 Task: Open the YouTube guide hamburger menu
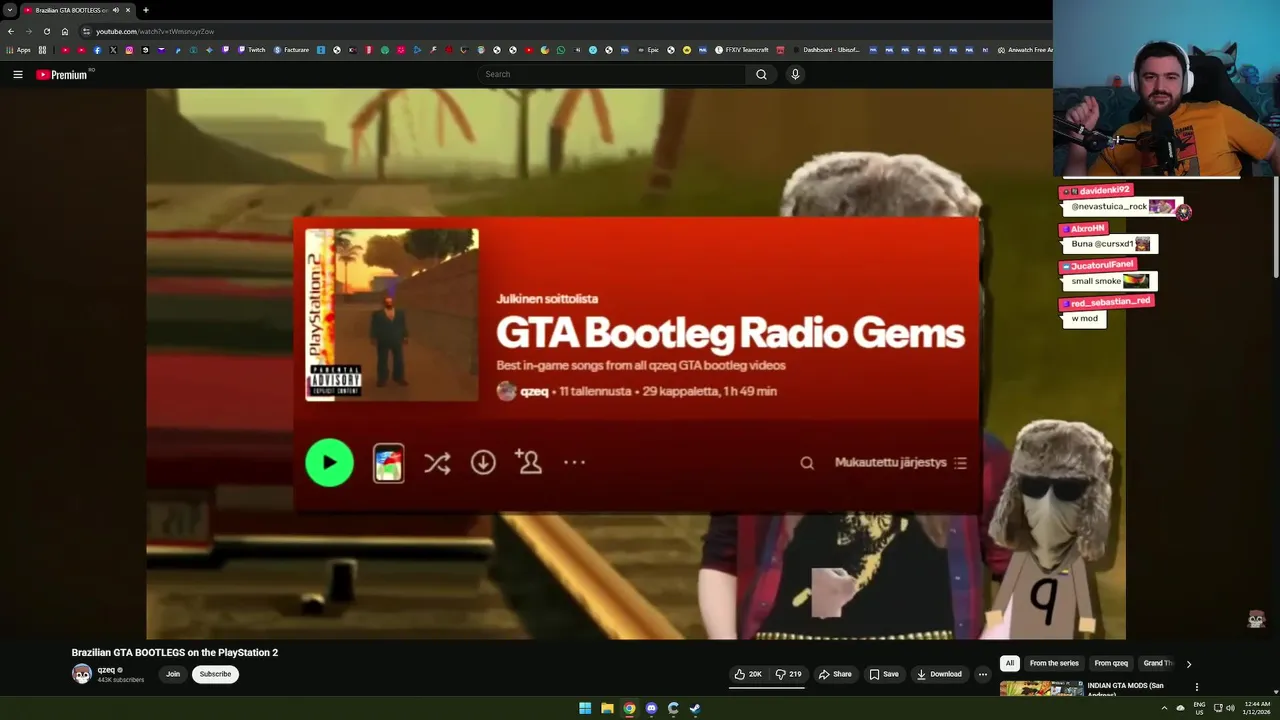(18, 74)
